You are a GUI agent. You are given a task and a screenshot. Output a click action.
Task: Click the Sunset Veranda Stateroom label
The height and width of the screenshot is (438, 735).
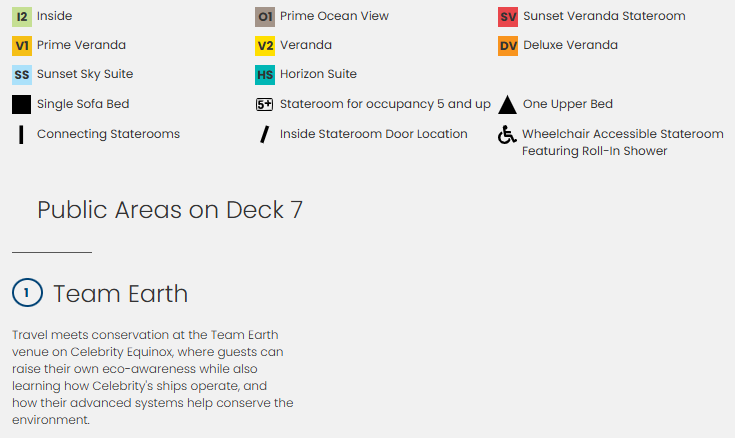tap(604, 16)
